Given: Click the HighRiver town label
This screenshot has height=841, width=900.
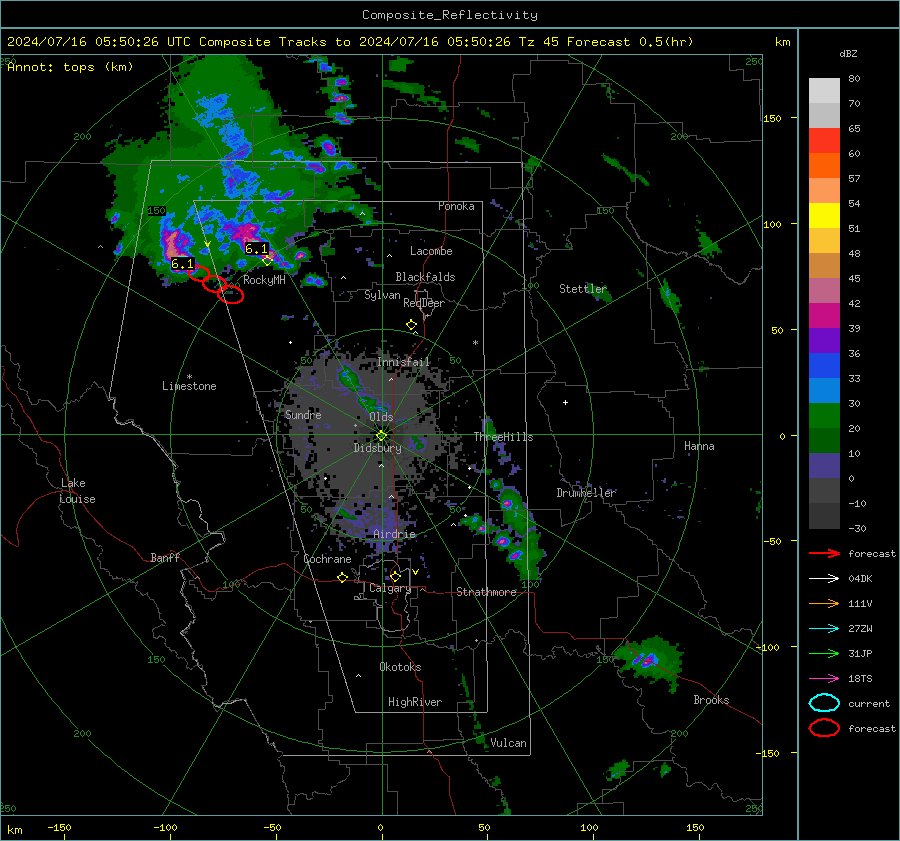Looking at the screenshot, I should coord(415,702).
